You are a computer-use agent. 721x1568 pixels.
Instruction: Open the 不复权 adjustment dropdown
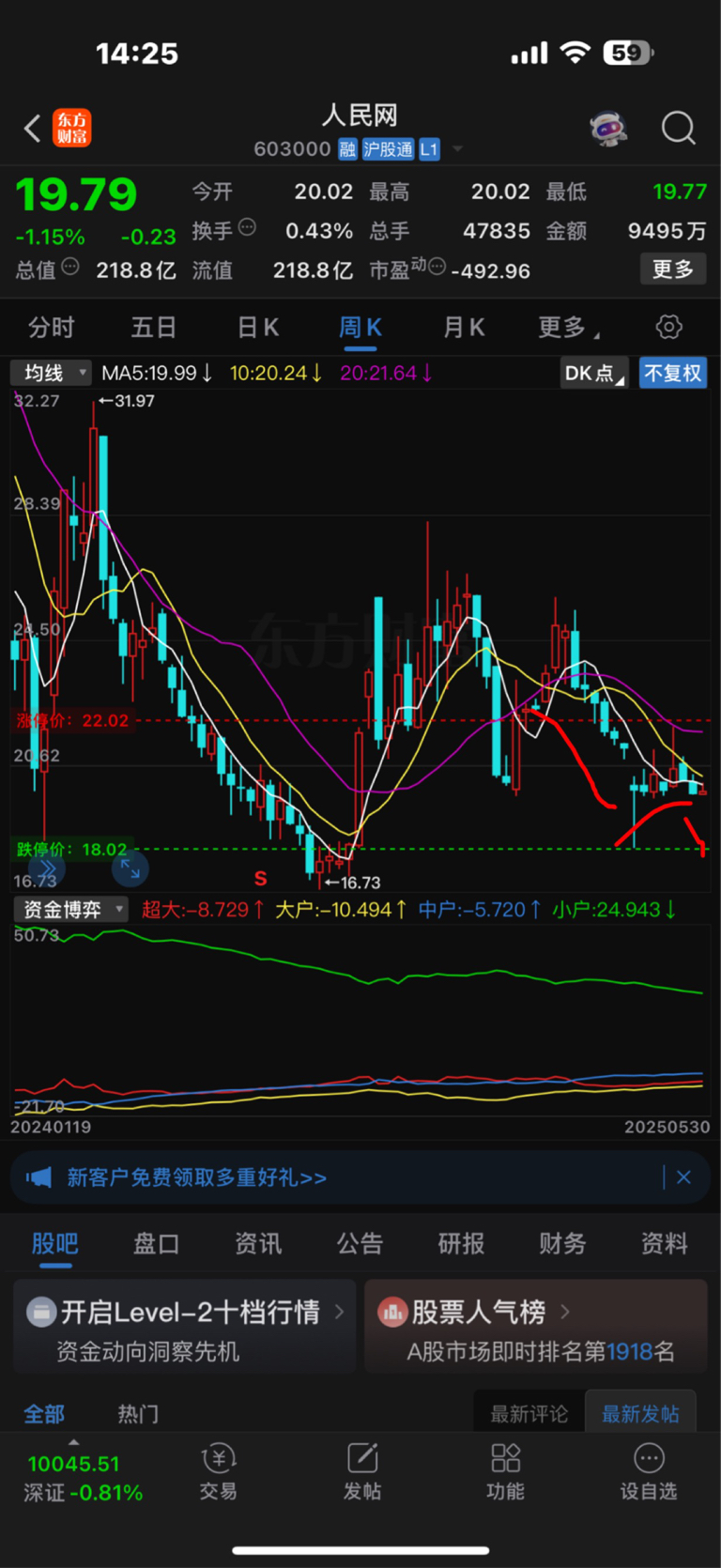[672, 373]
